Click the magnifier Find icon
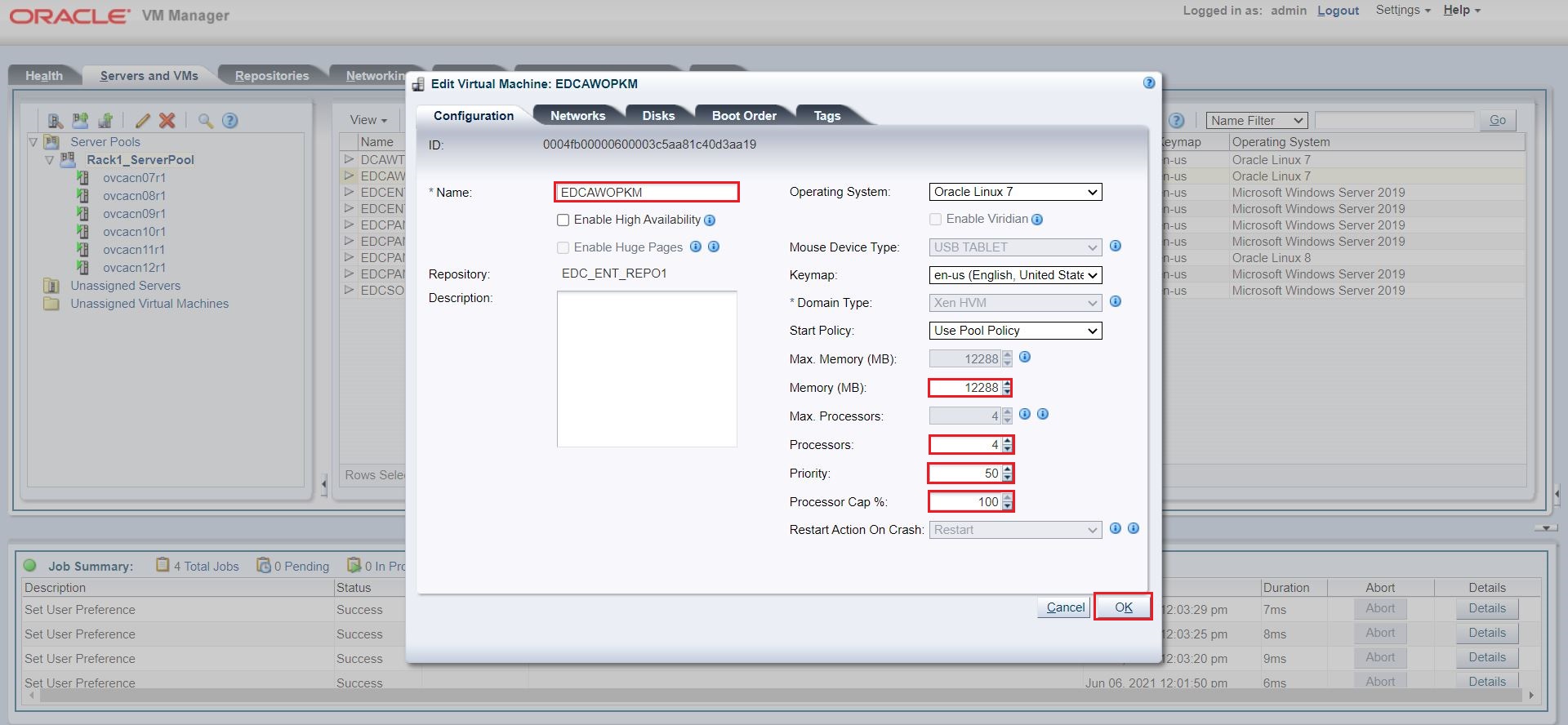Screen dimensions: 1568x725 click(x=206, y=121)
